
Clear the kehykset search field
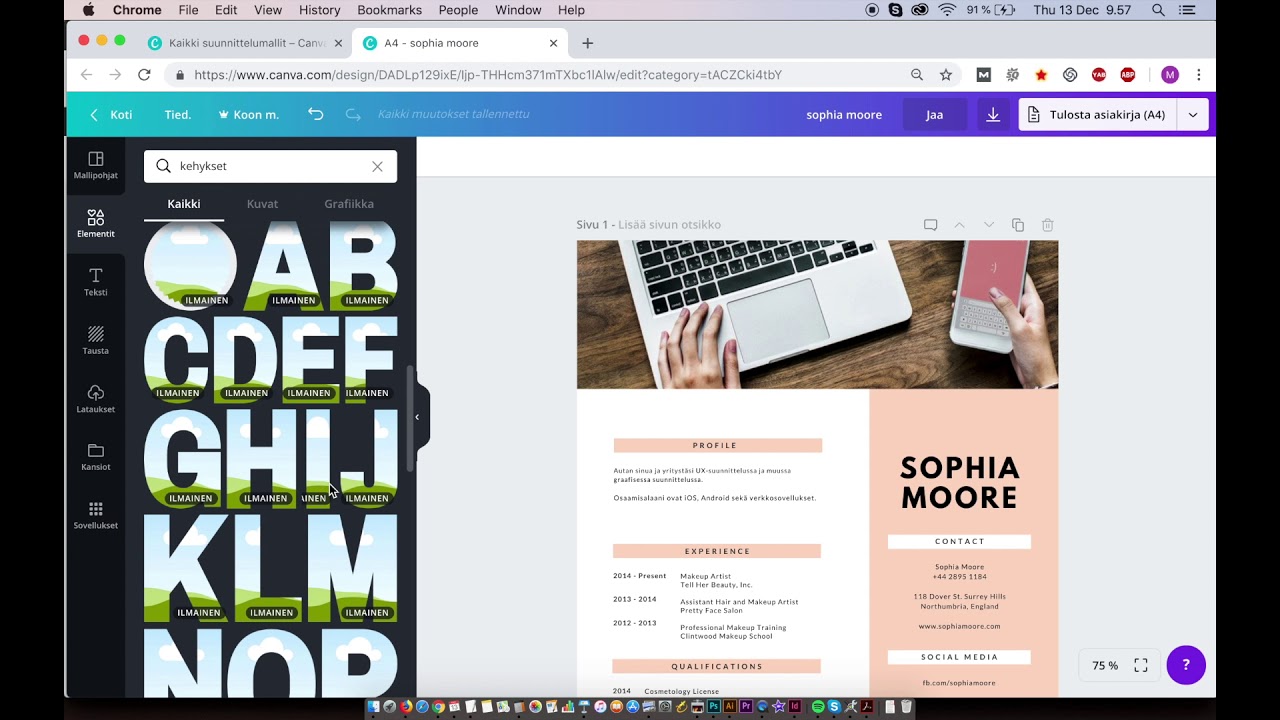coord(377,166)
